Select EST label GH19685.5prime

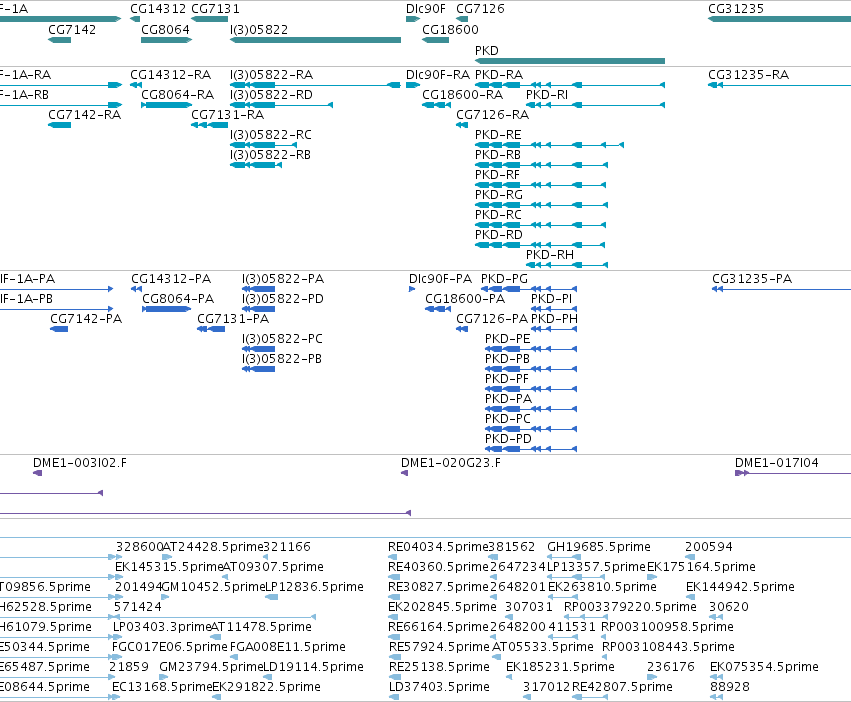(x=599, y=547)
